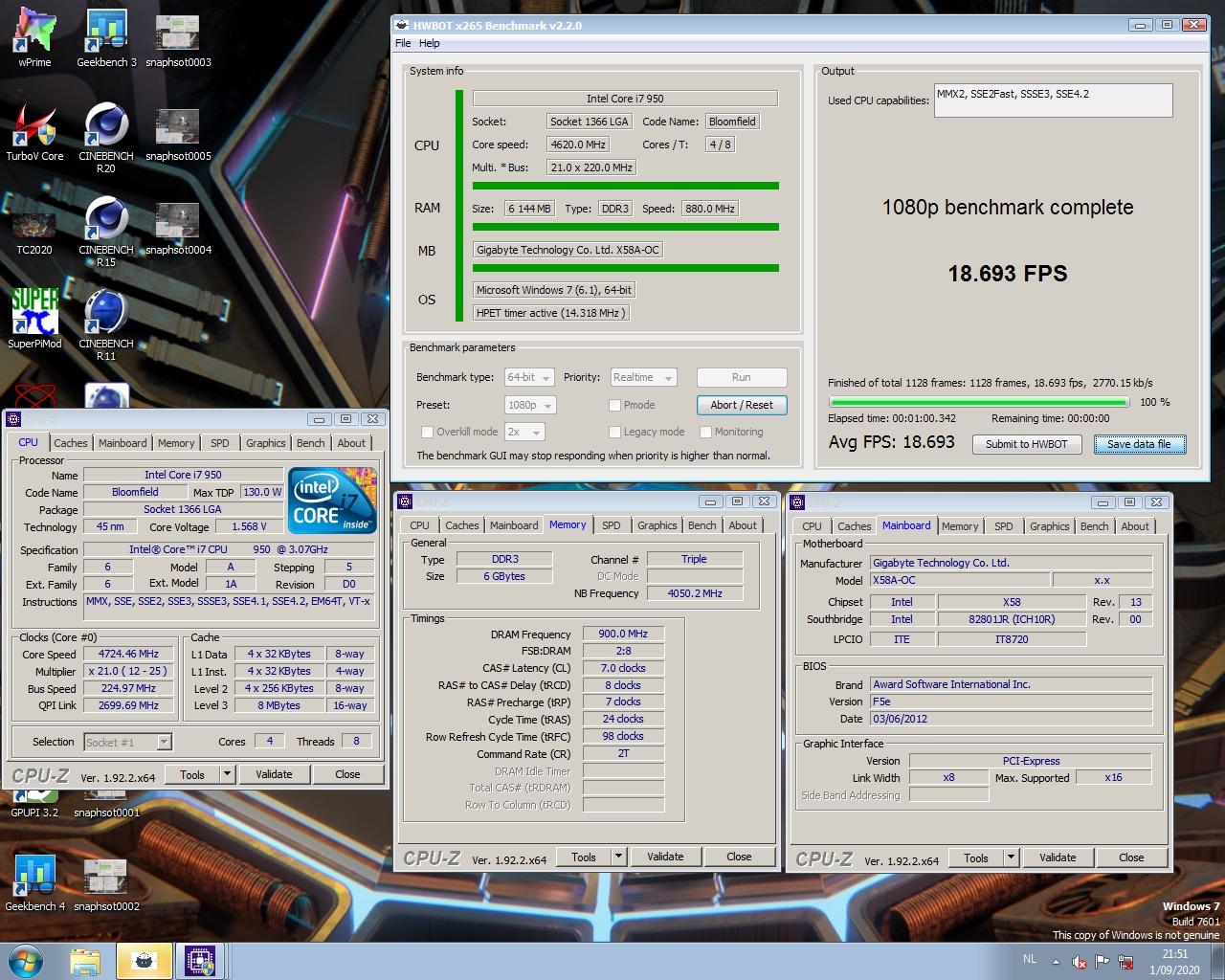Open Graphics tab in CPU-Z Mainboard window

(1050, 526)
